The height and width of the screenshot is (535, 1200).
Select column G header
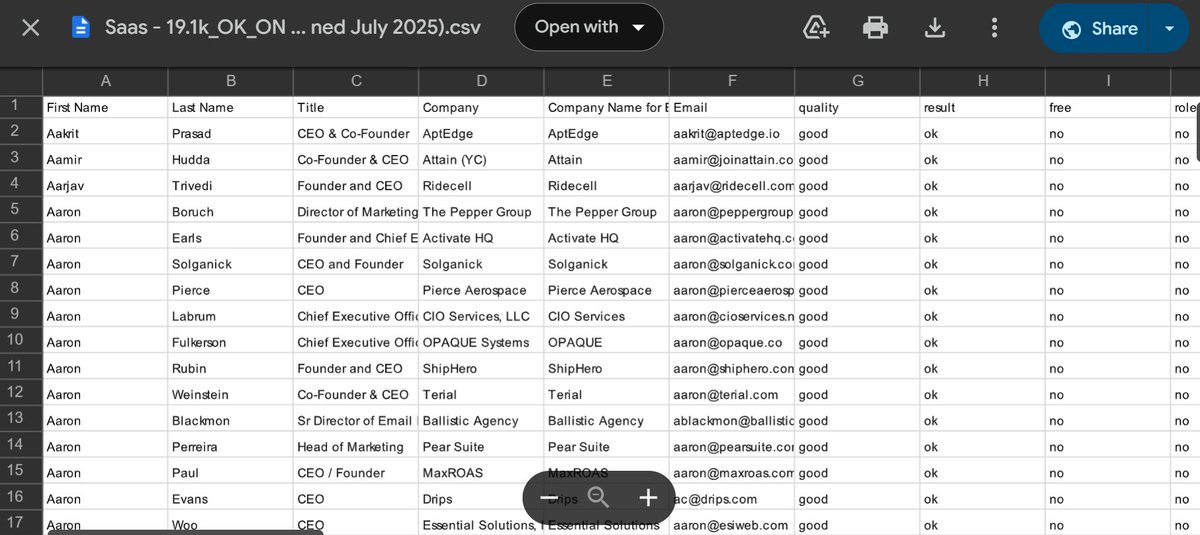click(857, 81)
